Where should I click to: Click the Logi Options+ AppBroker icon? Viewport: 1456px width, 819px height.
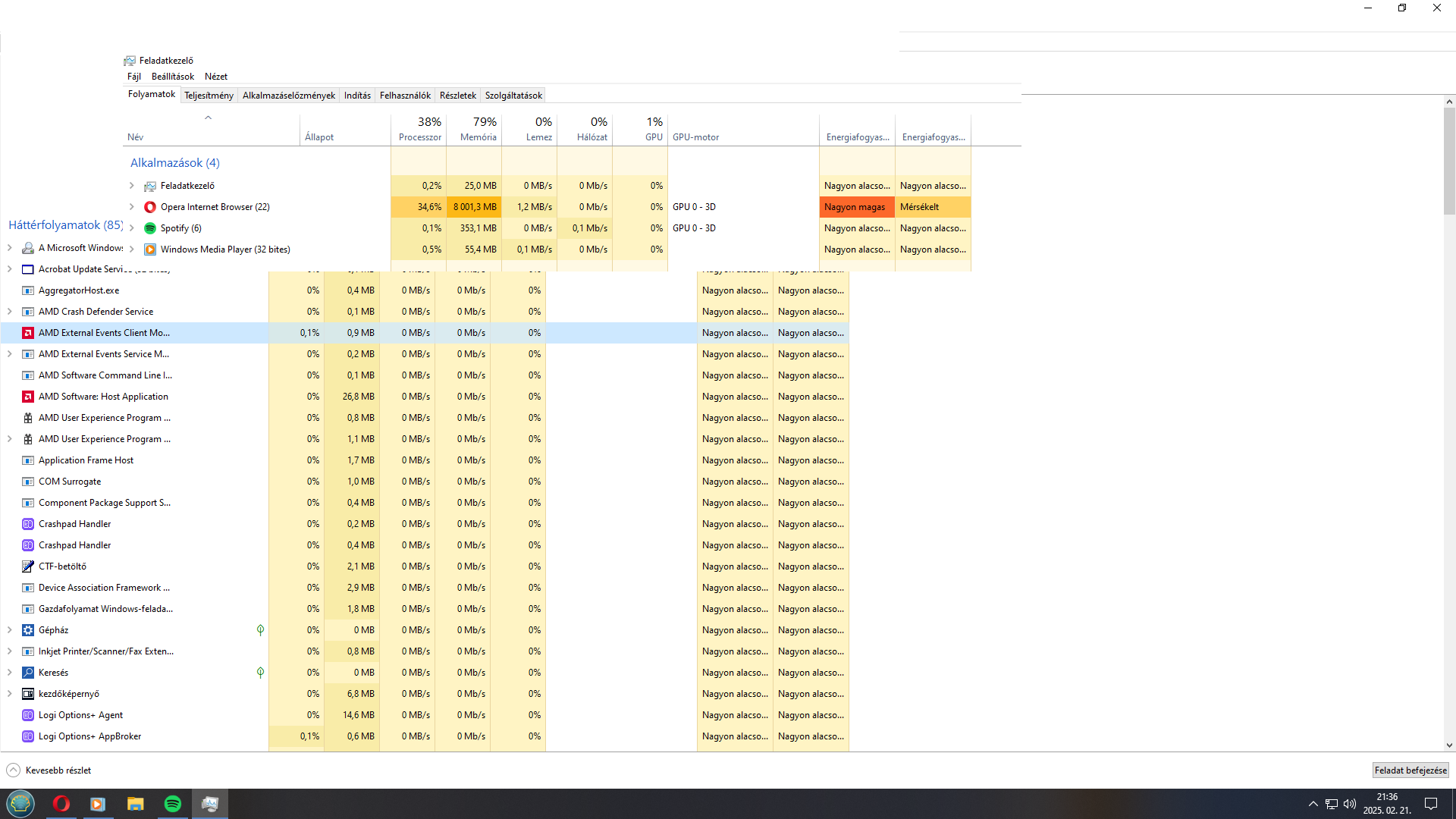tap(28, 736)
